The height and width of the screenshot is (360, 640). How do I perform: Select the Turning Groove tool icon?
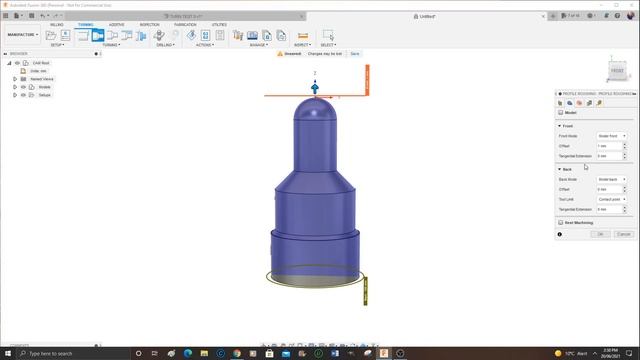tap(127, 36)
